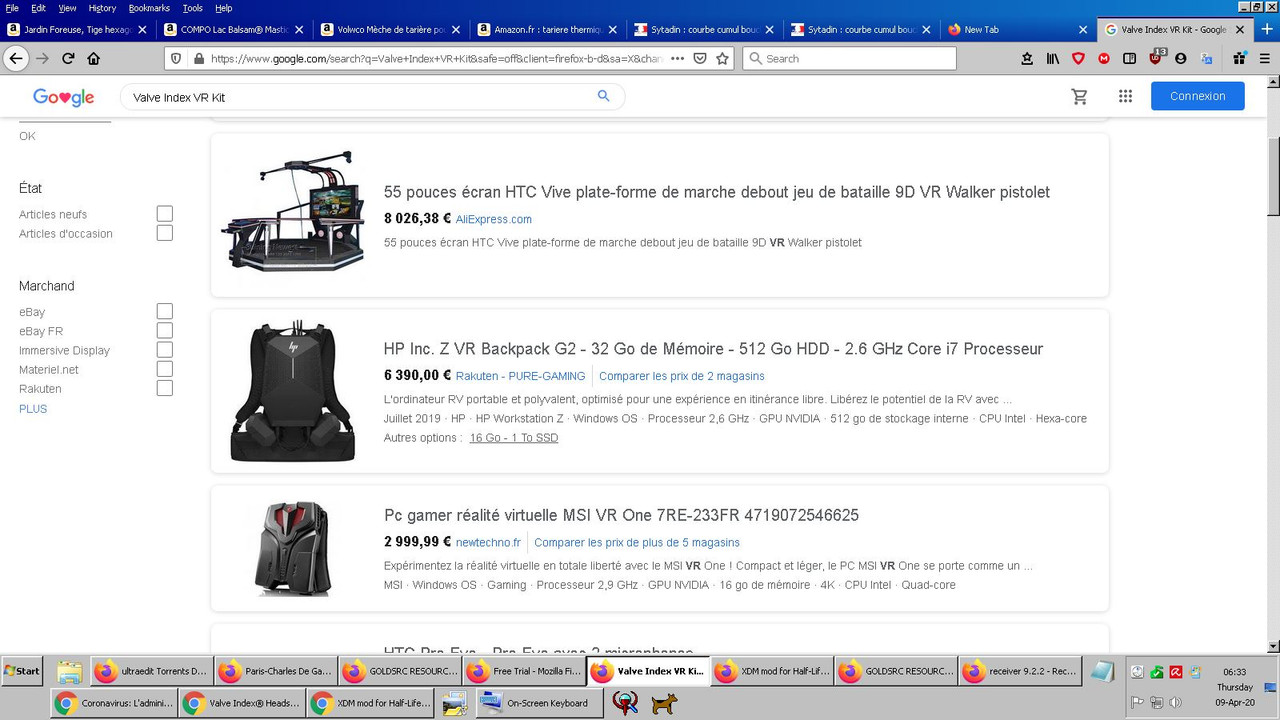
Task: Open the Bookmarks menu
Action: (149, 8)
